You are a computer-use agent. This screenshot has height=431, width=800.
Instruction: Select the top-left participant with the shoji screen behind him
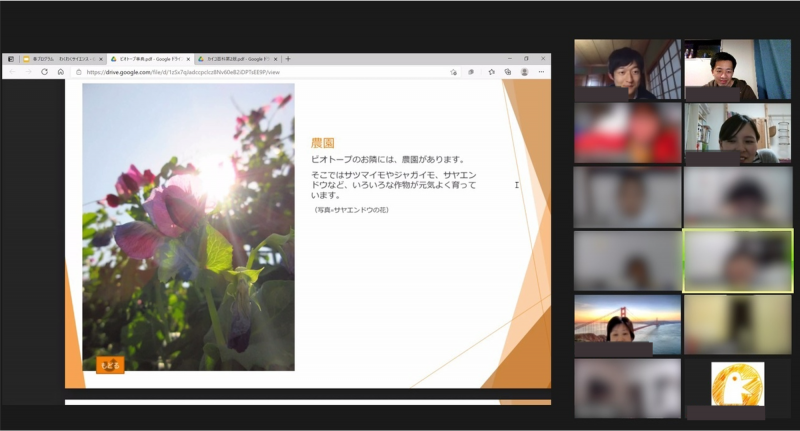coord(628,70)
